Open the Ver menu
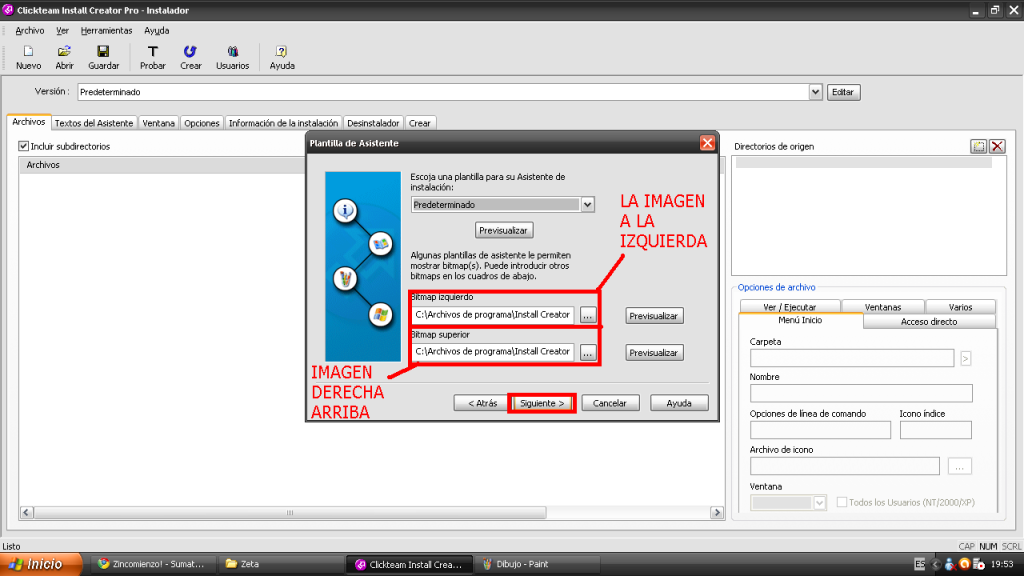 pos(62,31)
